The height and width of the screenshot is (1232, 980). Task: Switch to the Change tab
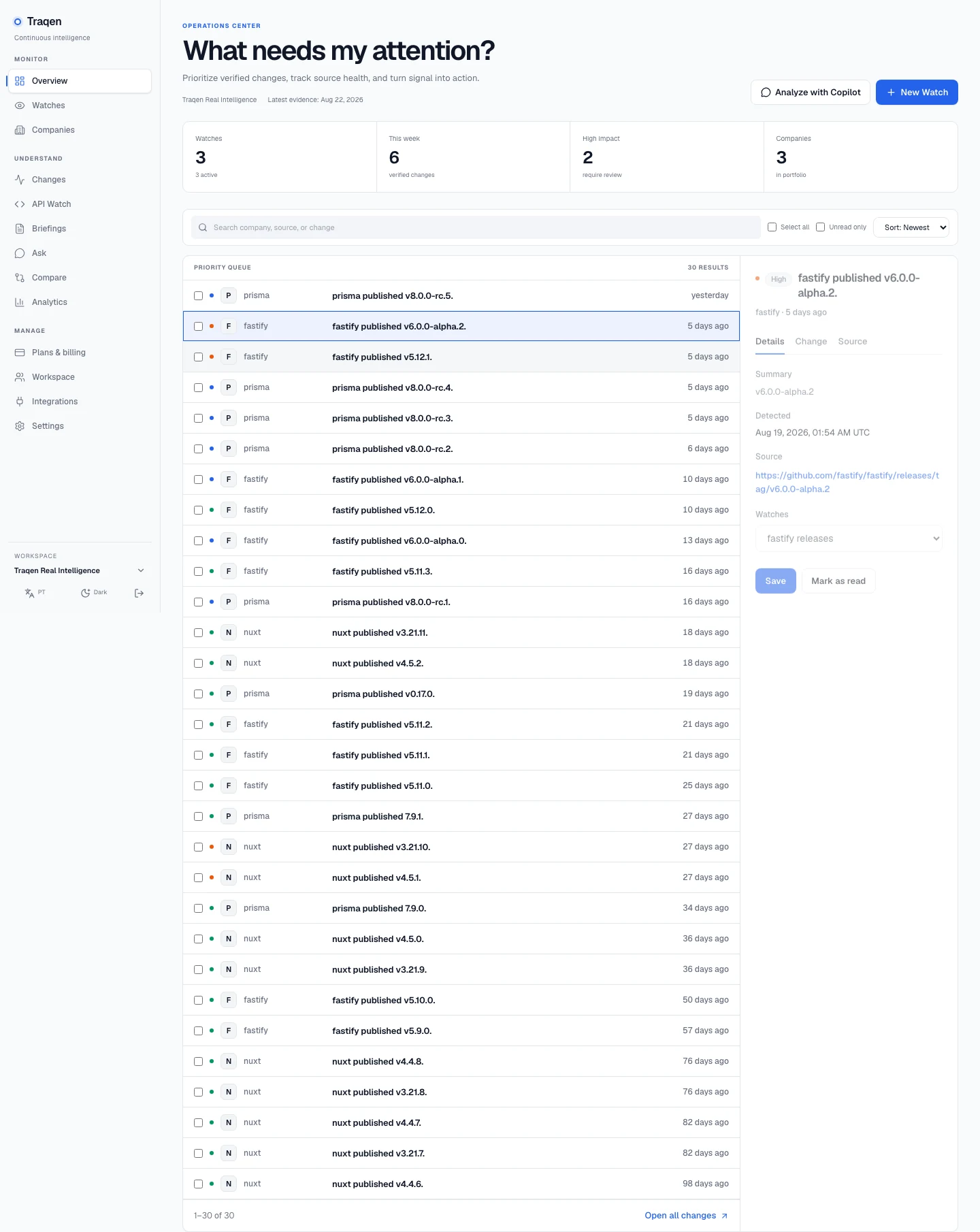tap(811, 342)
